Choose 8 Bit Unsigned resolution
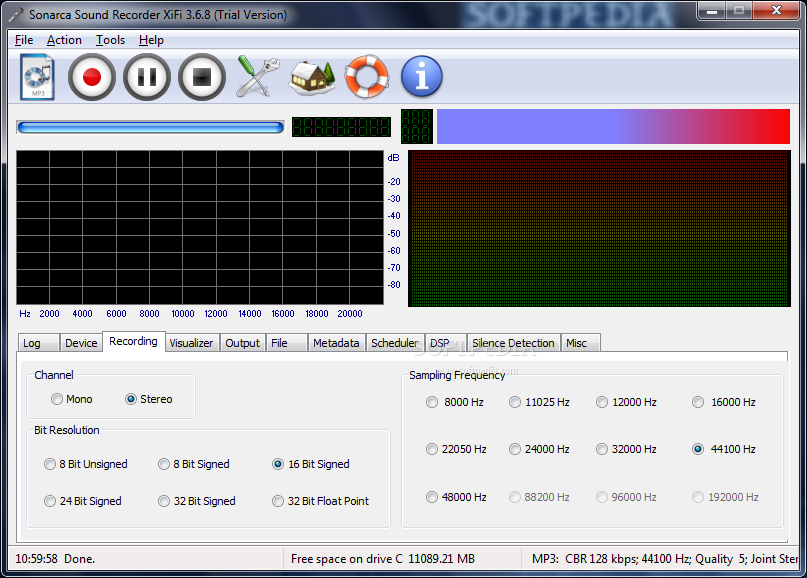Viewport: 807px width, 578px height. coord(85,464)
